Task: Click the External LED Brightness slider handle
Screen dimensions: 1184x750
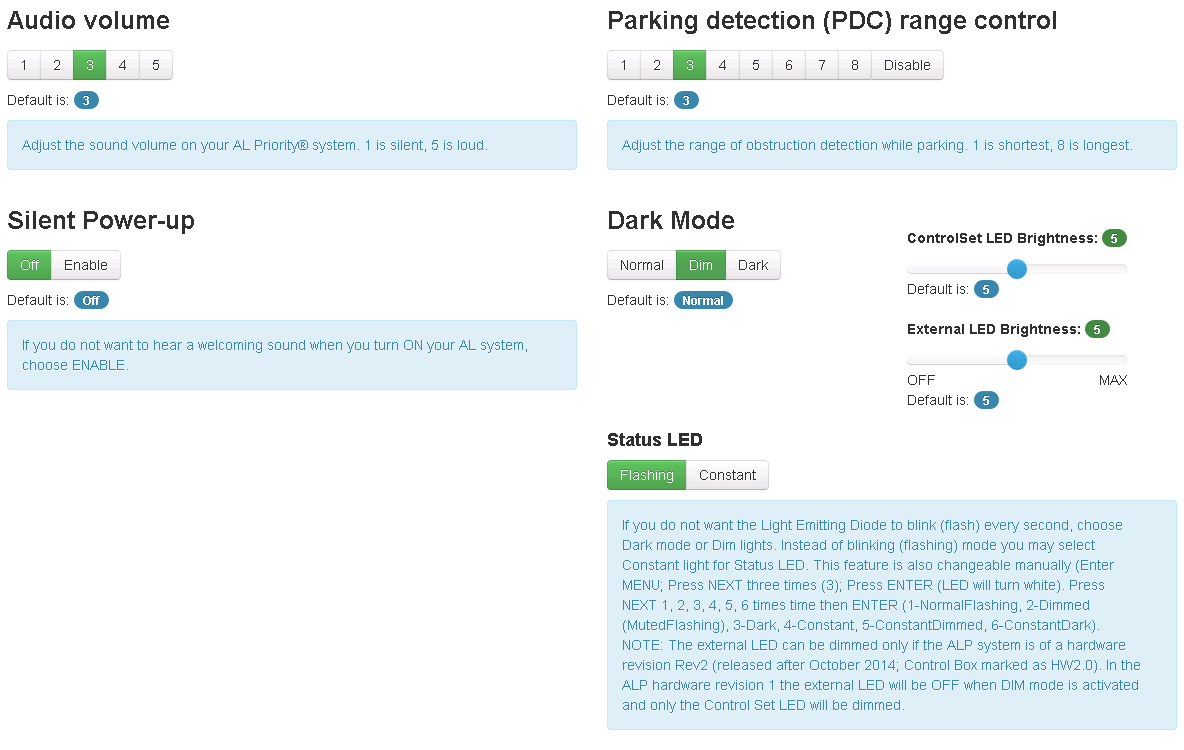Action: pos(1017,360)
